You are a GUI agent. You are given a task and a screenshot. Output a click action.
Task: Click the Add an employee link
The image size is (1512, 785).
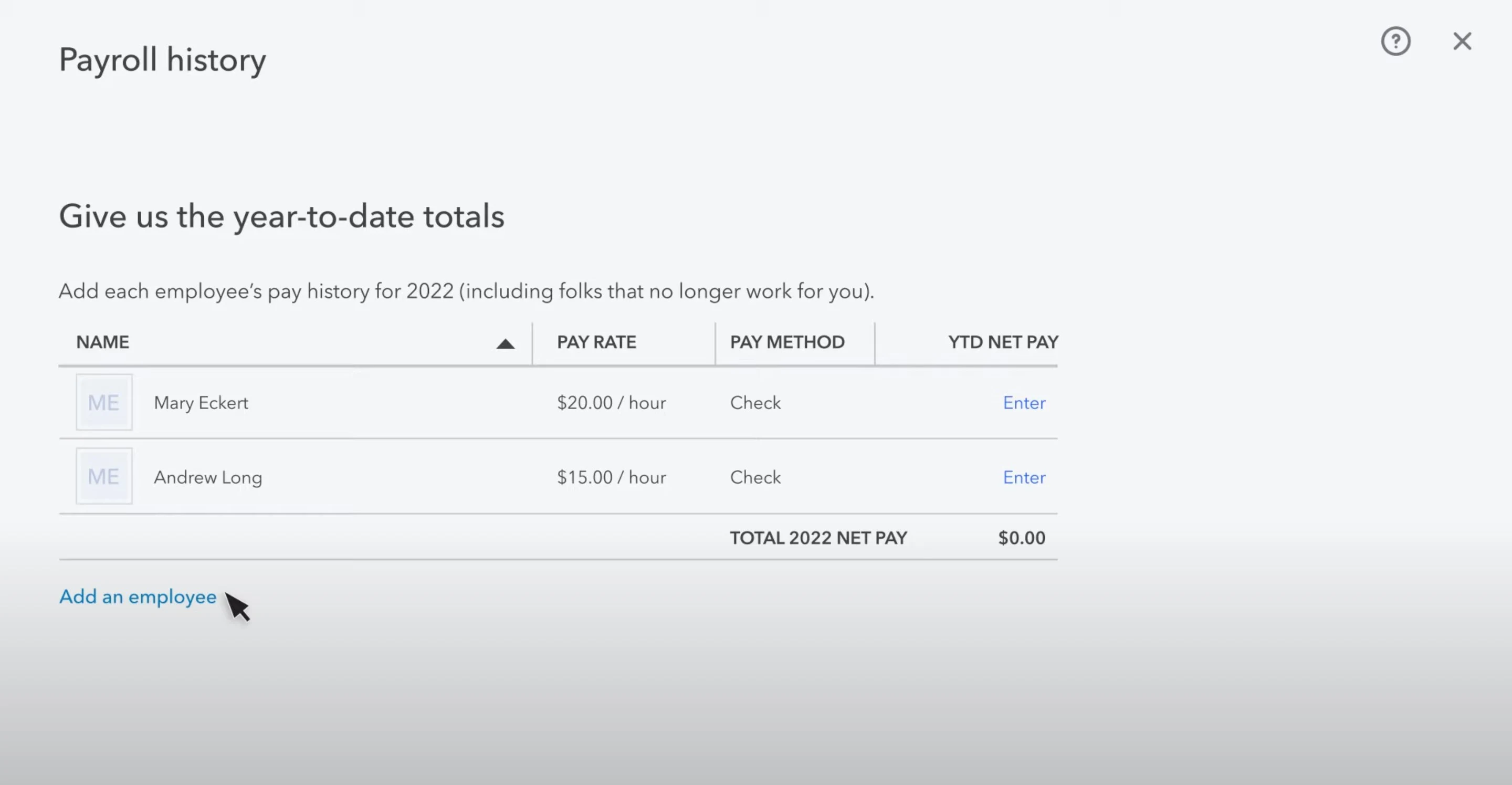pos(138,596)
